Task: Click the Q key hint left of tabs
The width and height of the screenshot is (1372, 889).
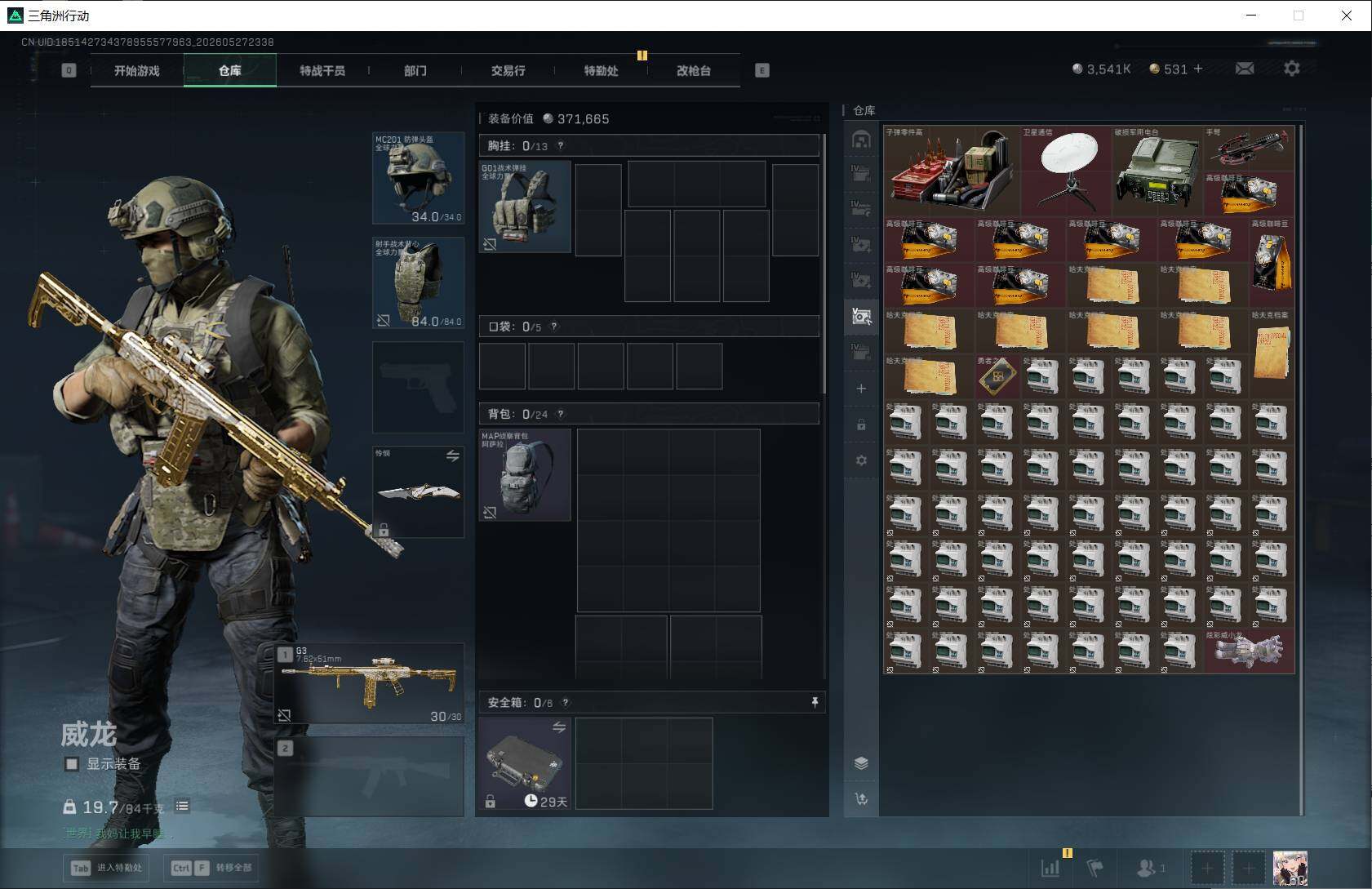Action: click(69, 70)
